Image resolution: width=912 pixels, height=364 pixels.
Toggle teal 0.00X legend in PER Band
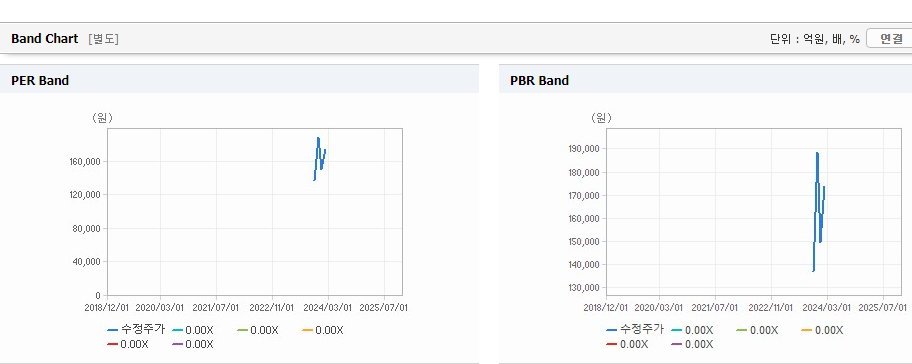click(193, 330)
